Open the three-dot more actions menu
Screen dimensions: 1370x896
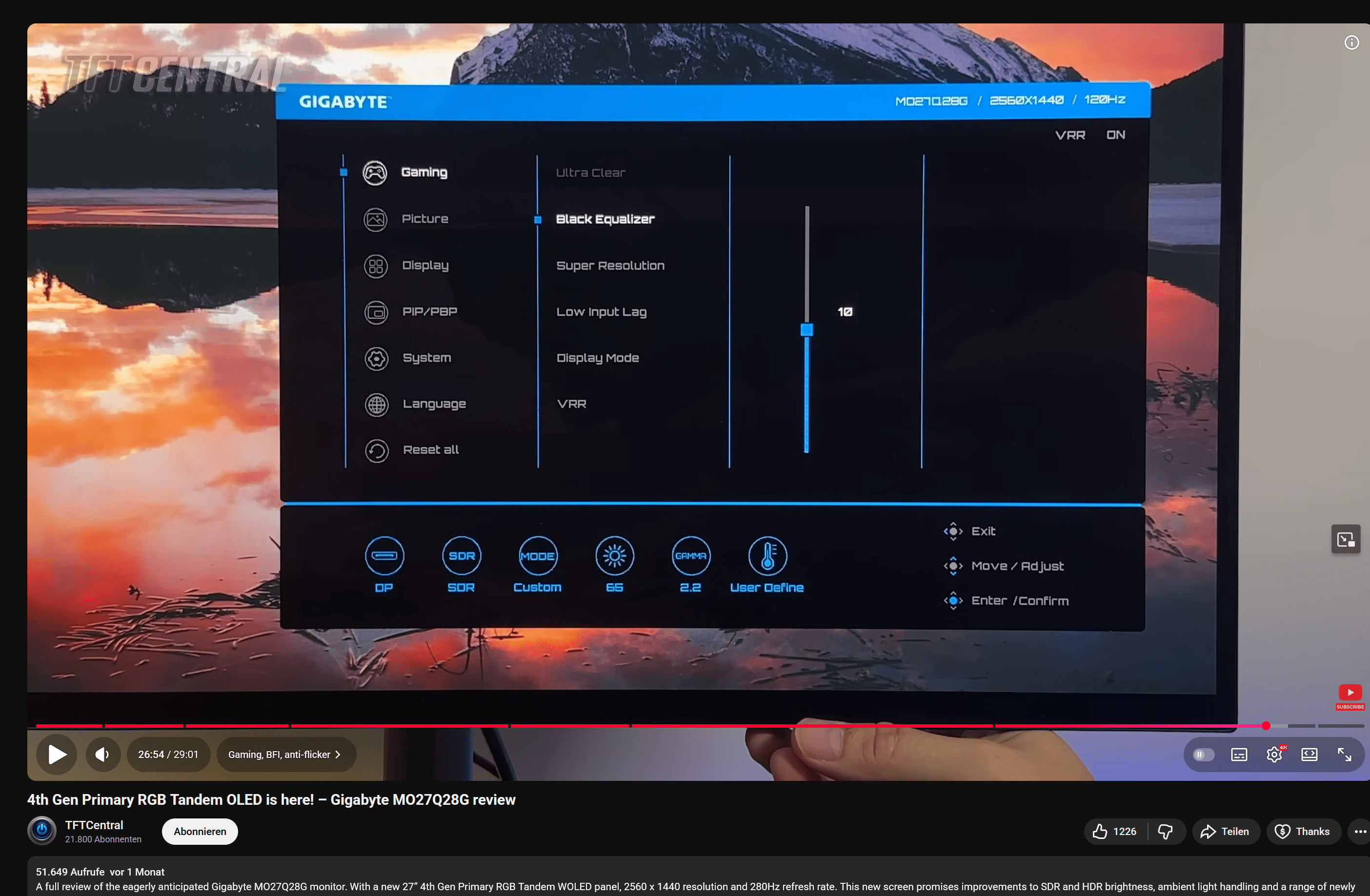tap(1358, 832)
